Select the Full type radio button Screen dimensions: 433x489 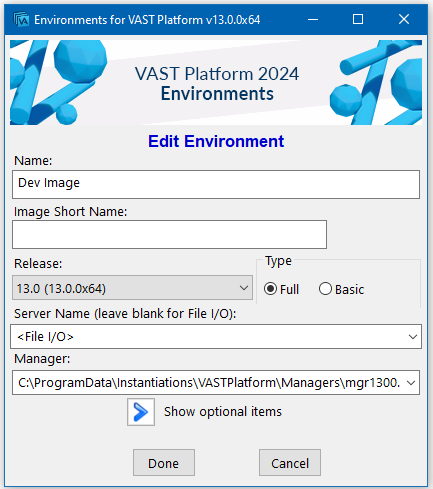(270, 289)
